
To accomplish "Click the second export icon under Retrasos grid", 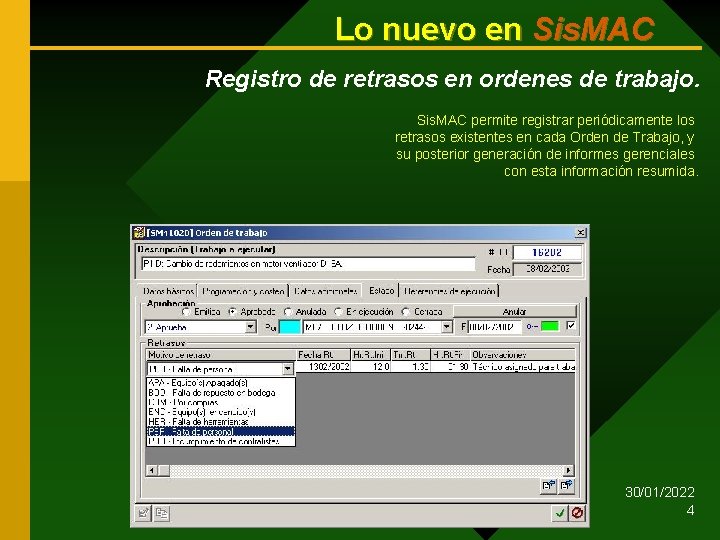I will [x=566, y=485].
